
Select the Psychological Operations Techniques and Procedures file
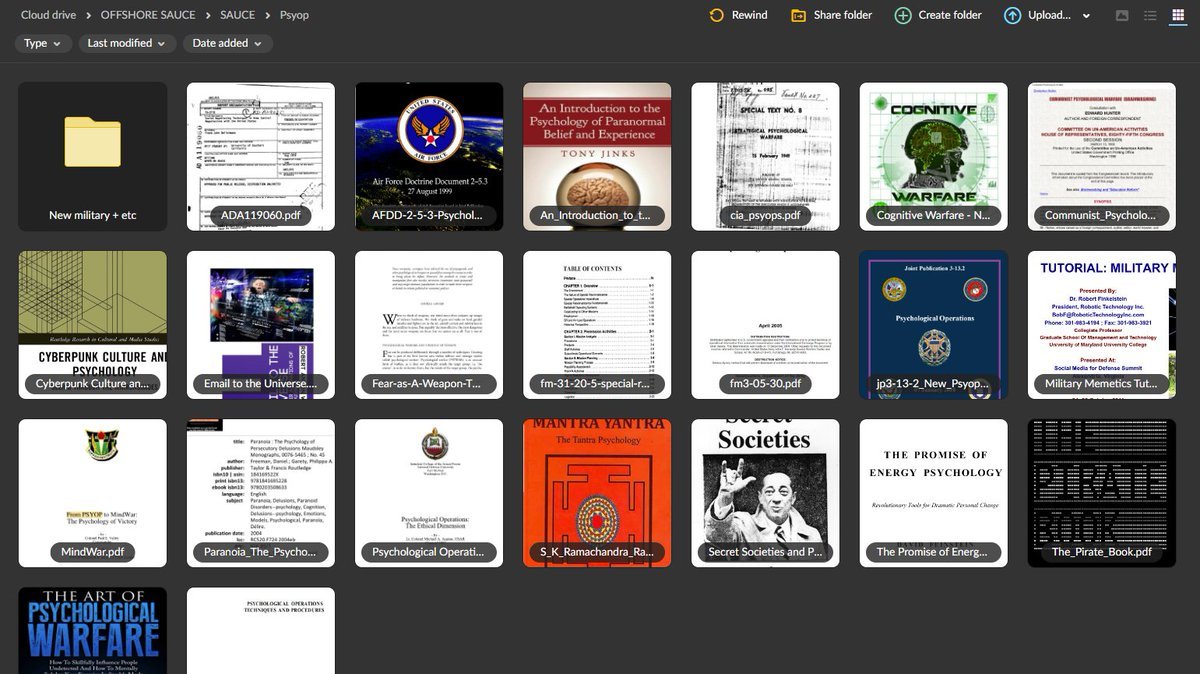coord(261,630)
